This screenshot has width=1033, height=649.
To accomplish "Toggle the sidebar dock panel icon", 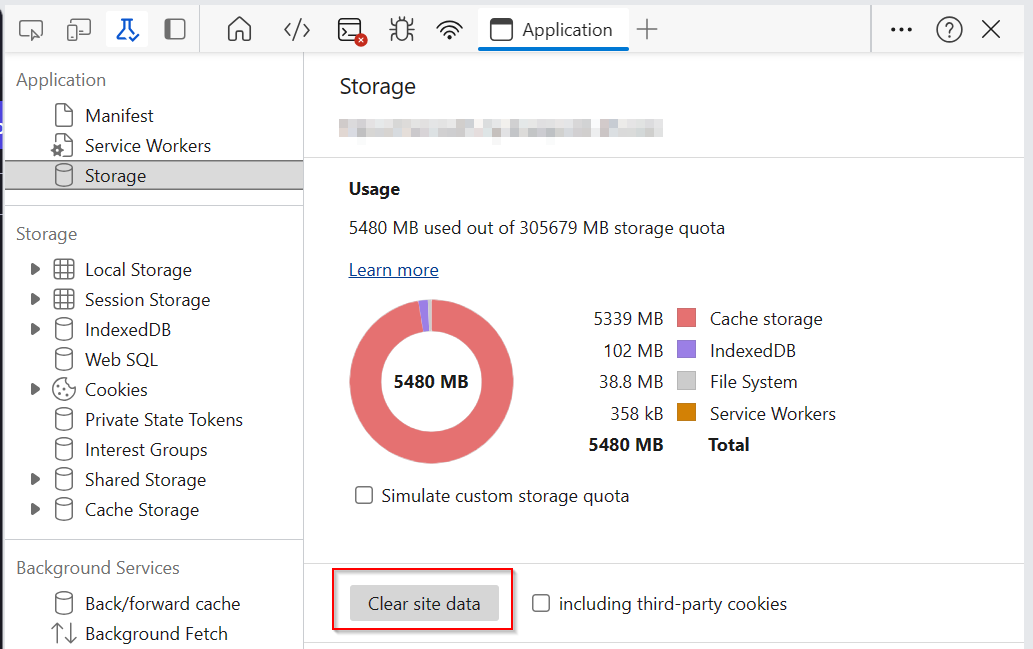I will (175, 30).
